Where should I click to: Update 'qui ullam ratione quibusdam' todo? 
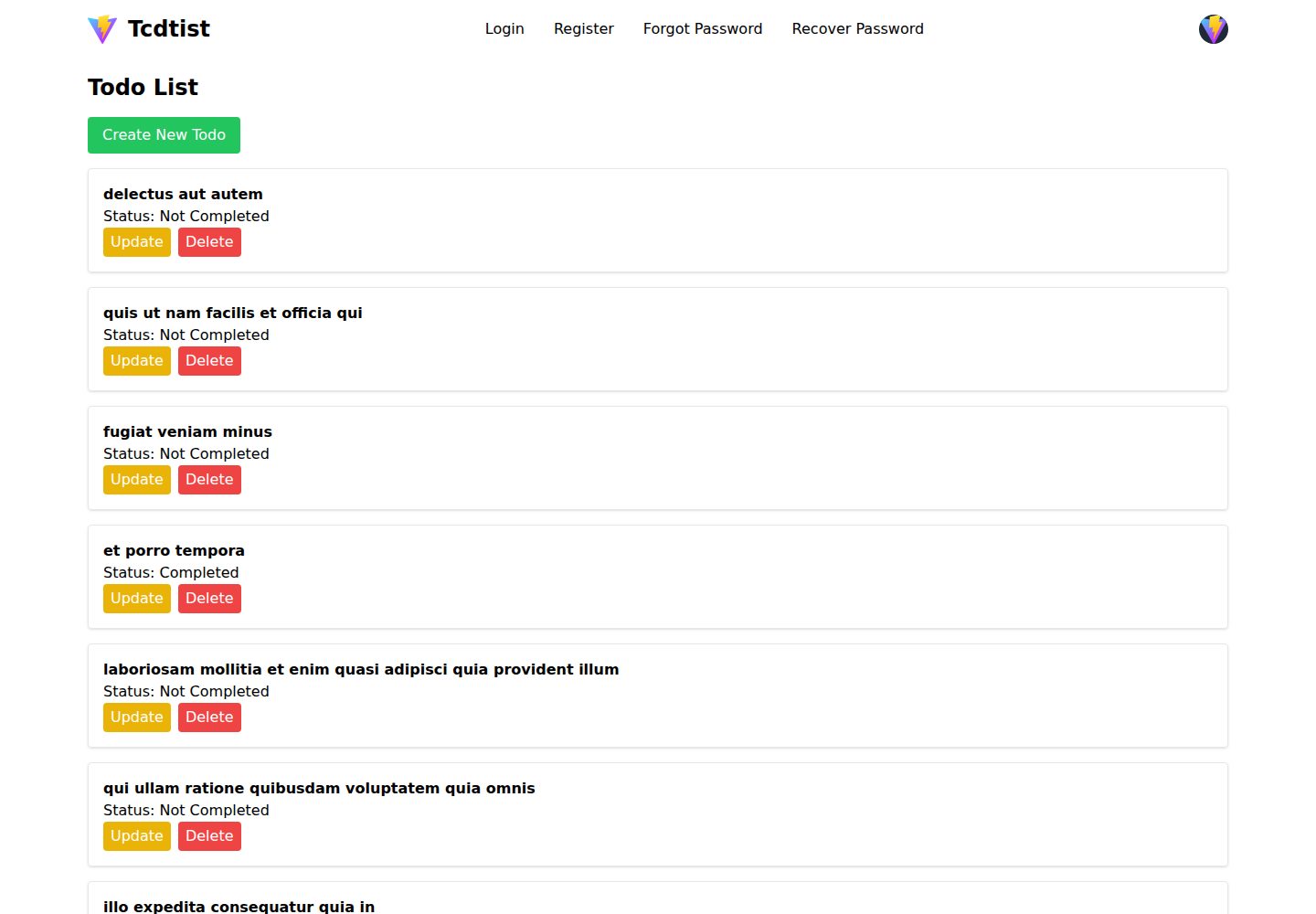pyautogui.click(x=137, y=836)
